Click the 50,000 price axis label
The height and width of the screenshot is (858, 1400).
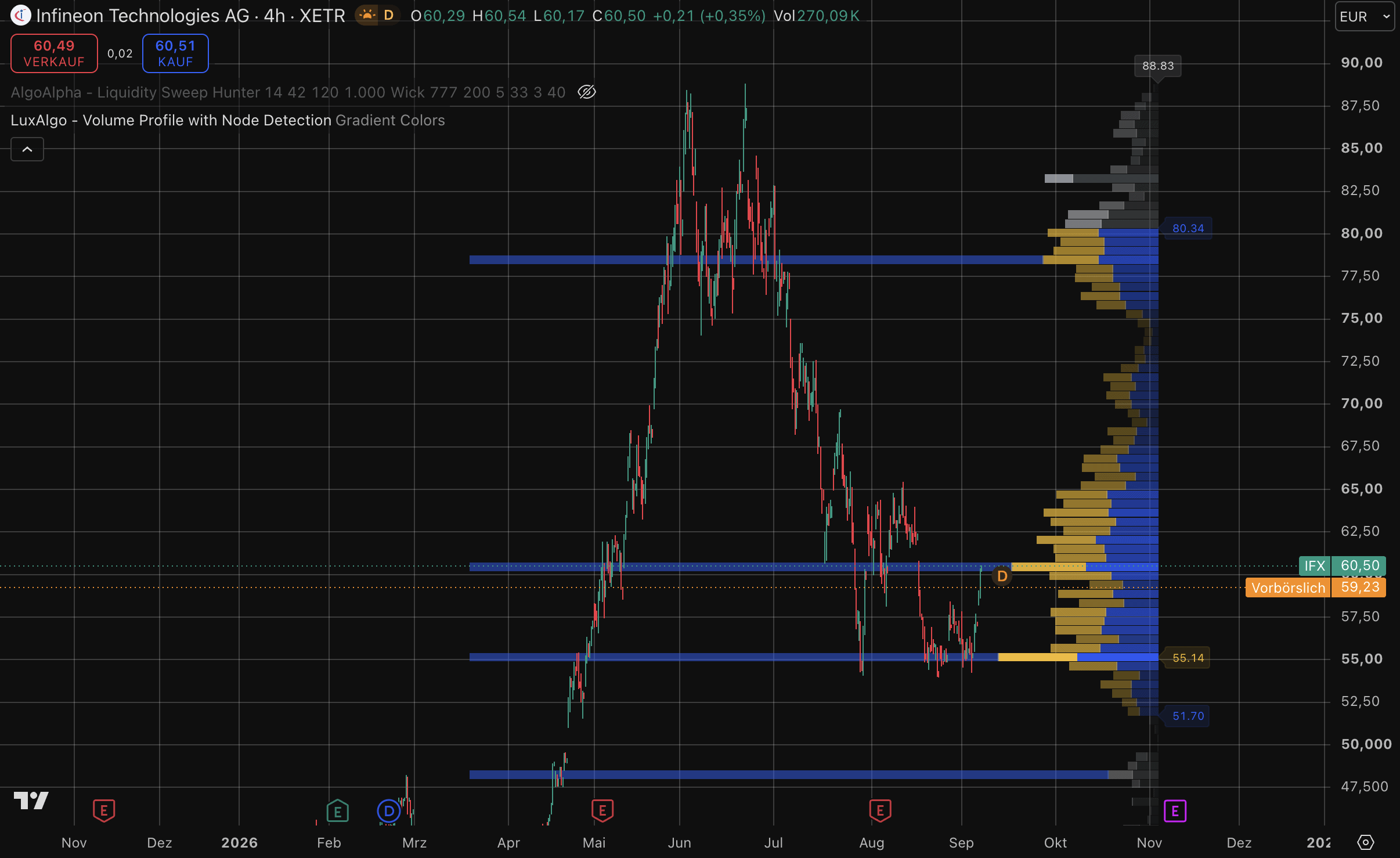coord(1366,744)
